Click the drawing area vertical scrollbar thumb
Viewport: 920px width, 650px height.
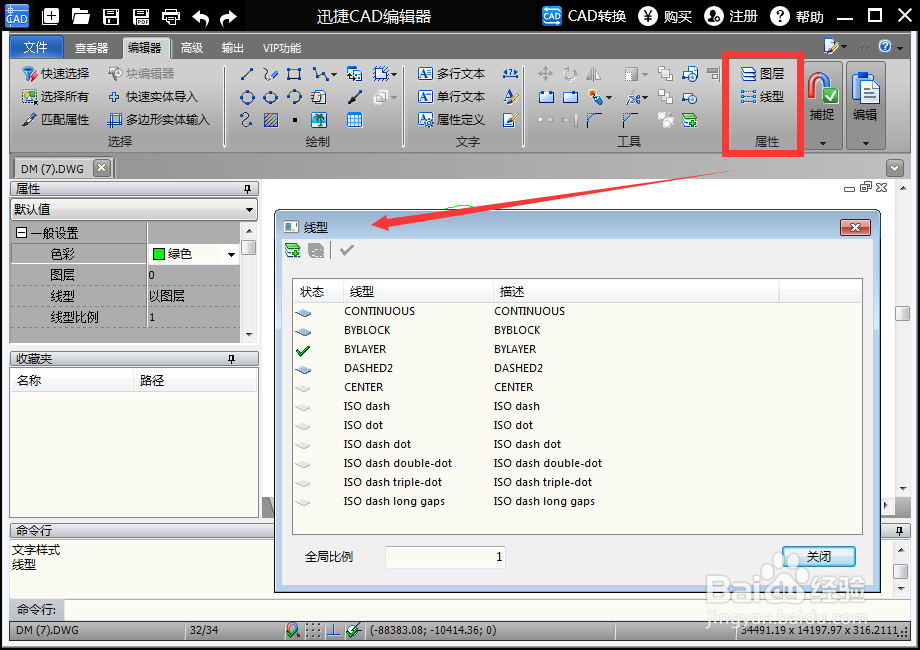coord(902,313)
